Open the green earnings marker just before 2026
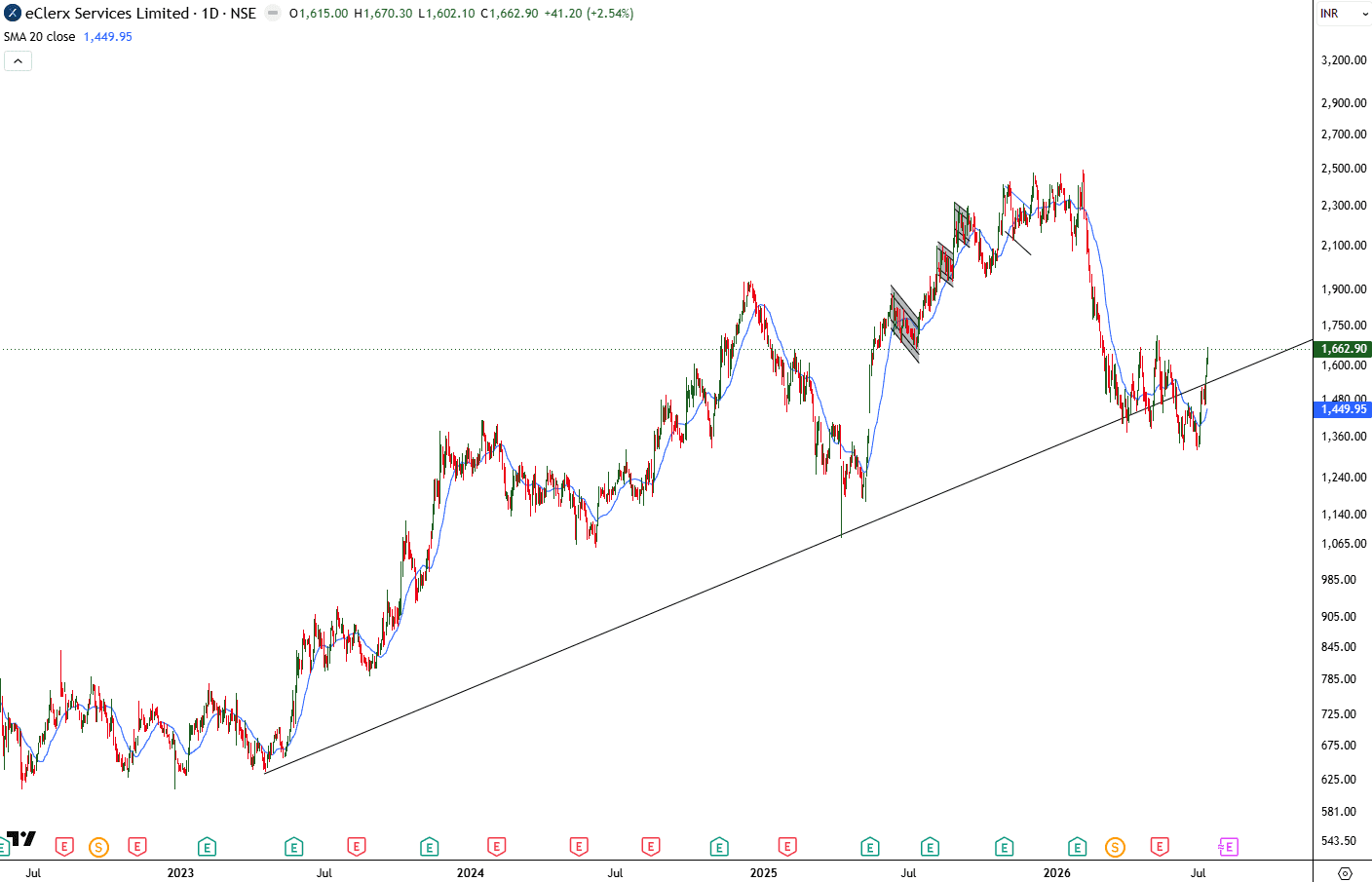 coord(1004,847)
